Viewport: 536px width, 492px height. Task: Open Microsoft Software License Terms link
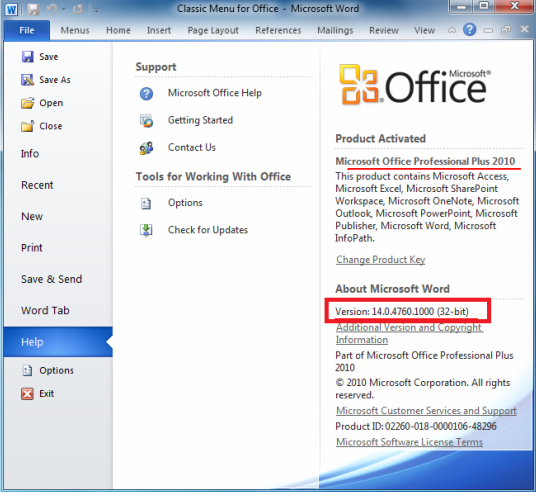point(409,442)
